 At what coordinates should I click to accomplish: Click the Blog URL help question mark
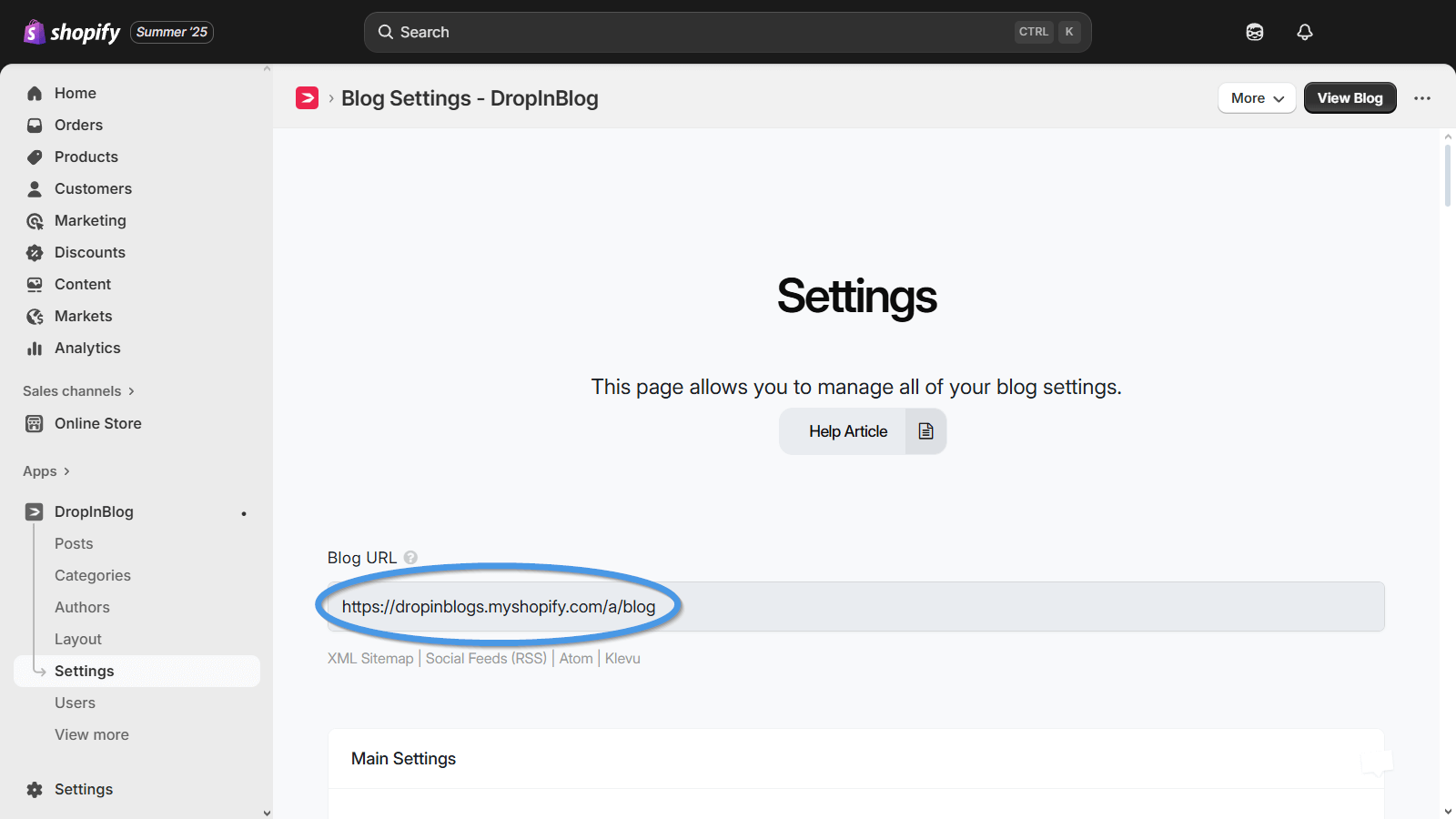coord(410,557)
